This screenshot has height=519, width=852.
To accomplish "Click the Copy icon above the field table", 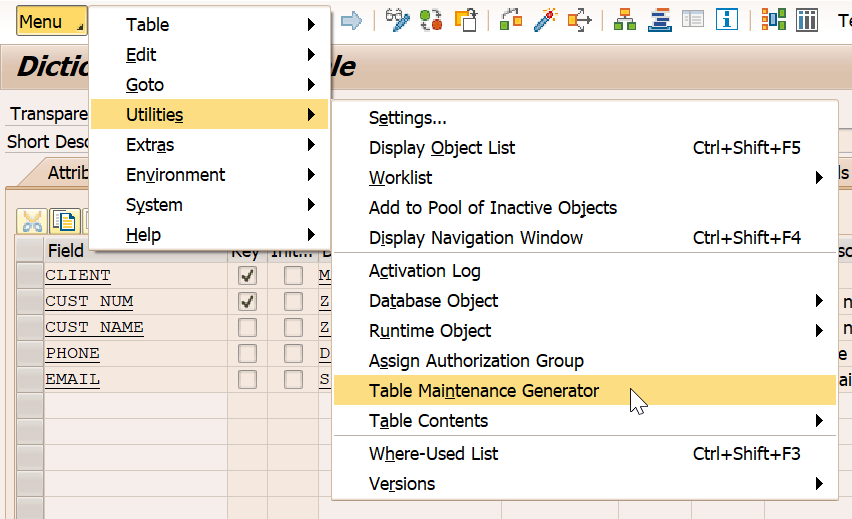I will pos(64,222).
